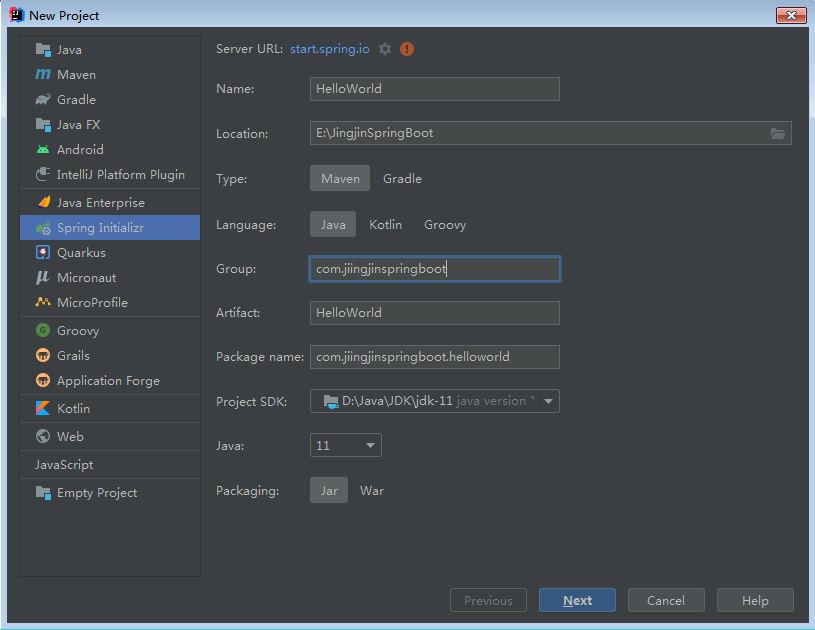Expand the Java version dropdown
The image size is (815, 630).
(x=346, y=445)
